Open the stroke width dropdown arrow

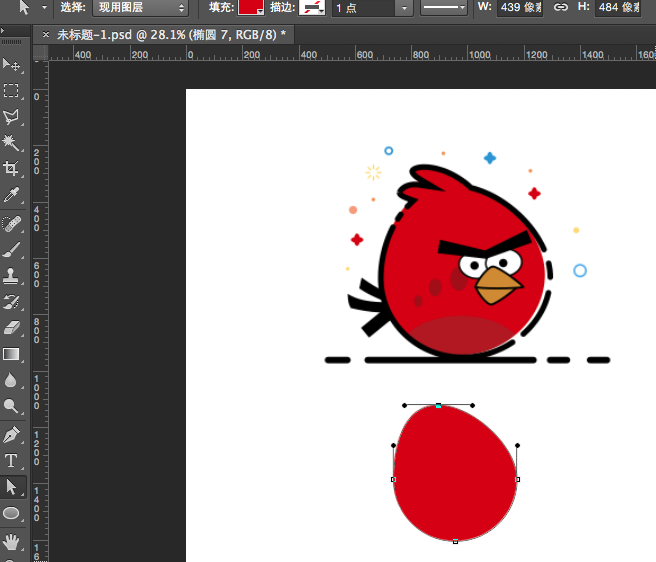[x=404, y=8]
